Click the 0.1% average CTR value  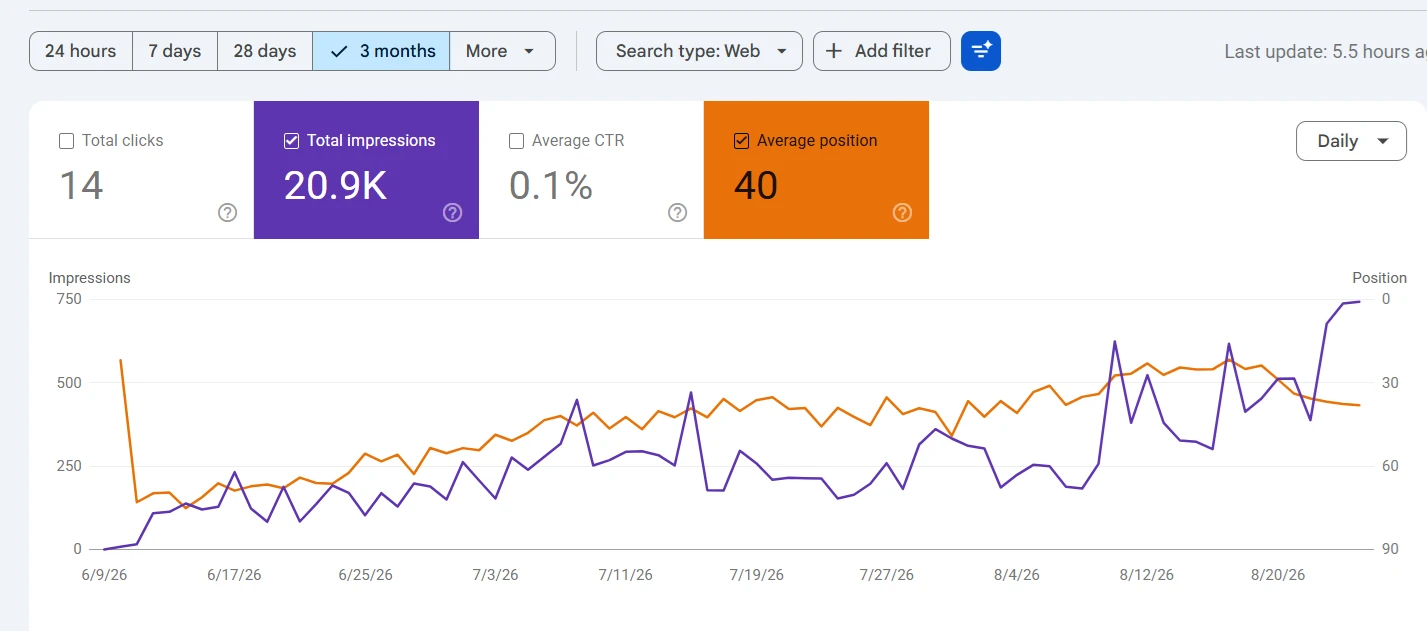551,186
